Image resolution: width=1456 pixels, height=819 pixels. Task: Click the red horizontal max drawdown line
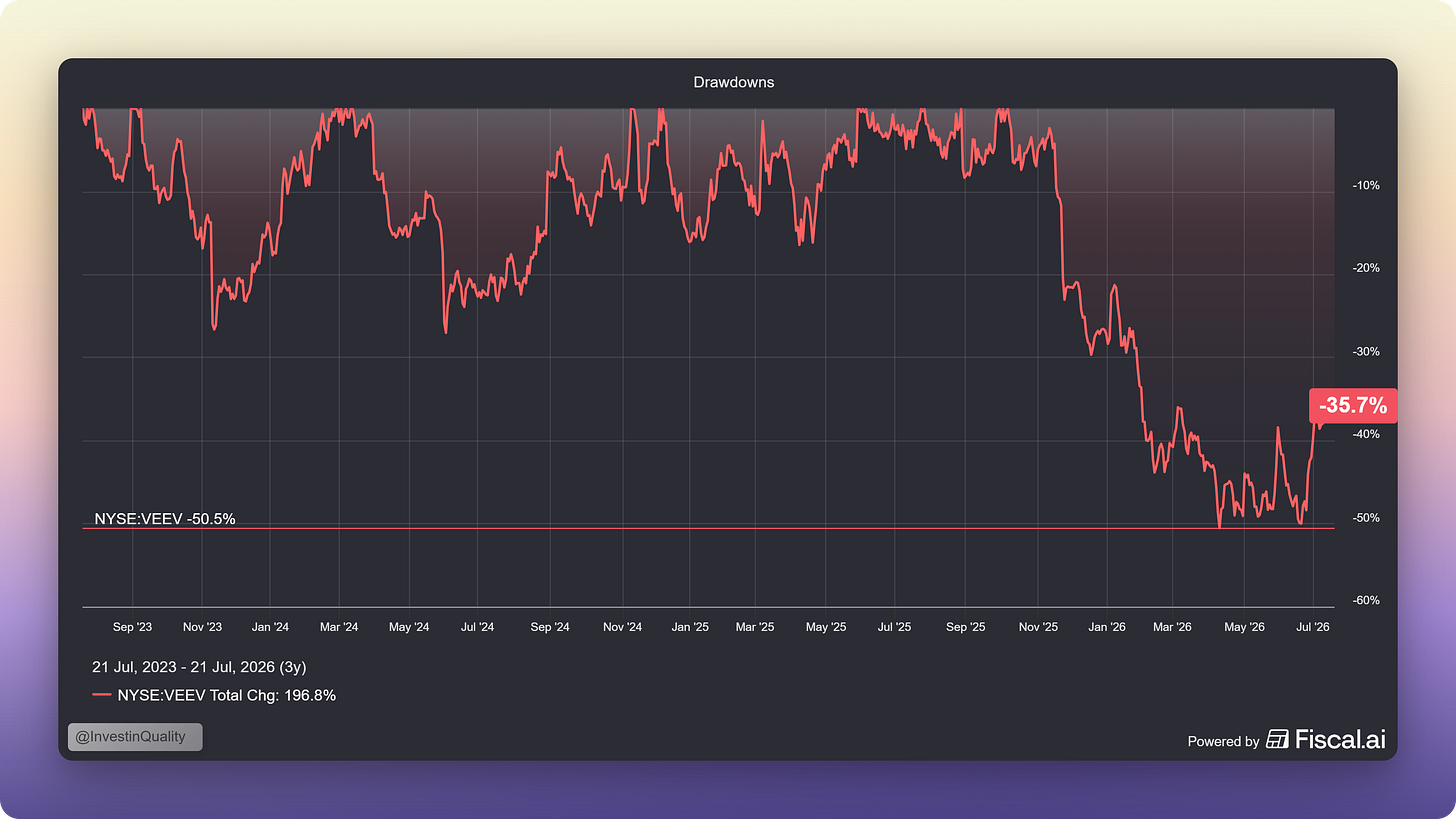(x=708, y=528)
